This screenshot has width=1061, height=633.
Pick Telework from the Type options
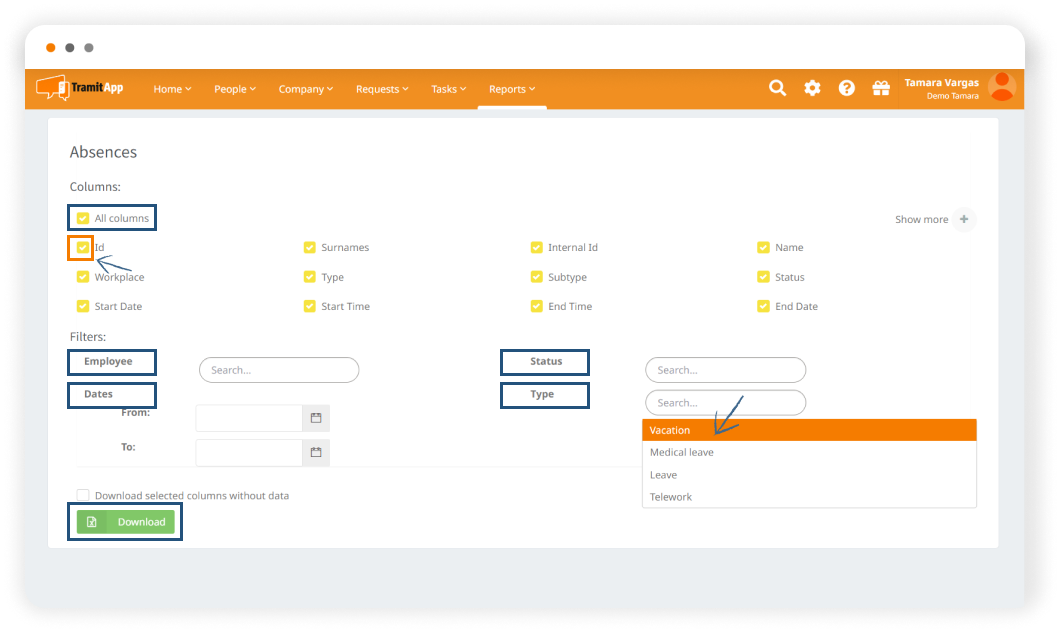[x=671, y=497]
